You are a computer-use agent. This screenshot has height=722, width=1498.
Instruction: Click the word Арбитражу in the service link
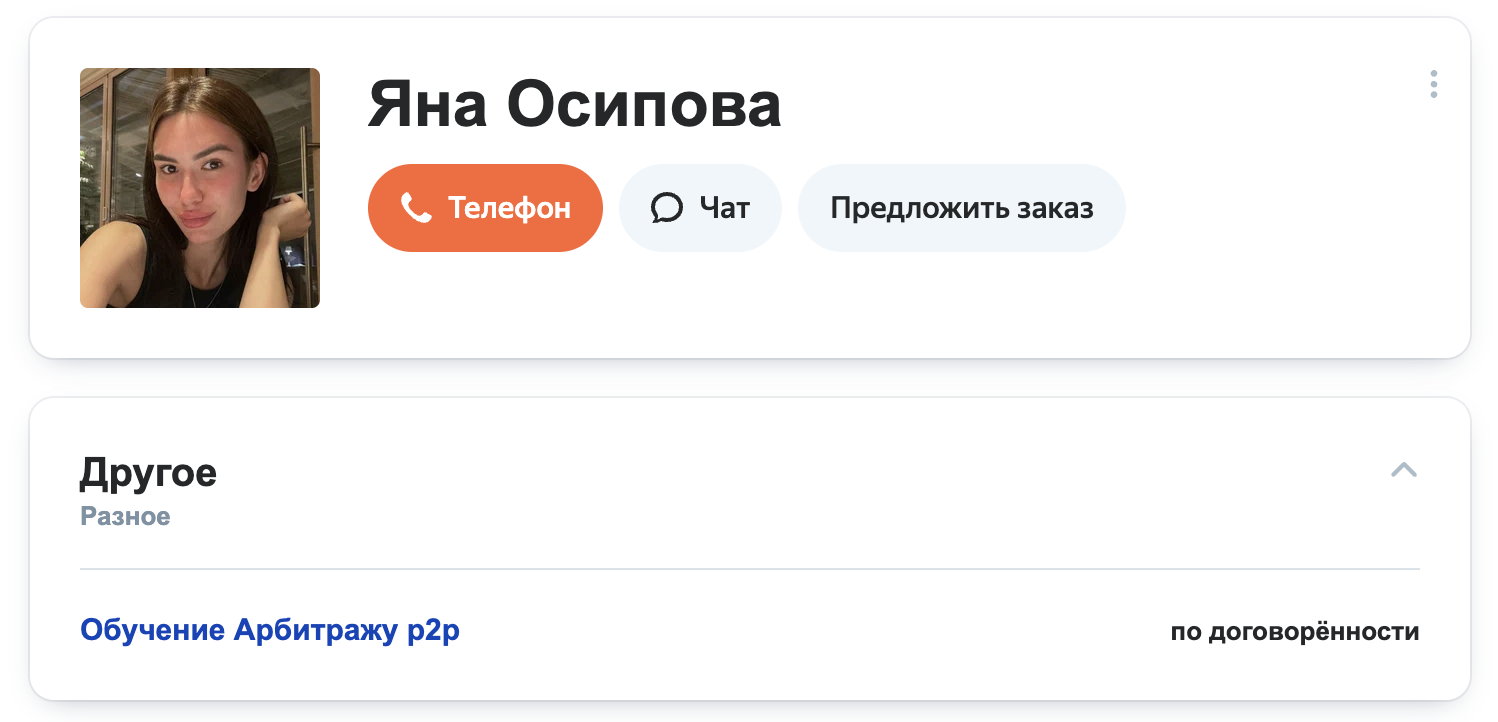click(315, 631)
